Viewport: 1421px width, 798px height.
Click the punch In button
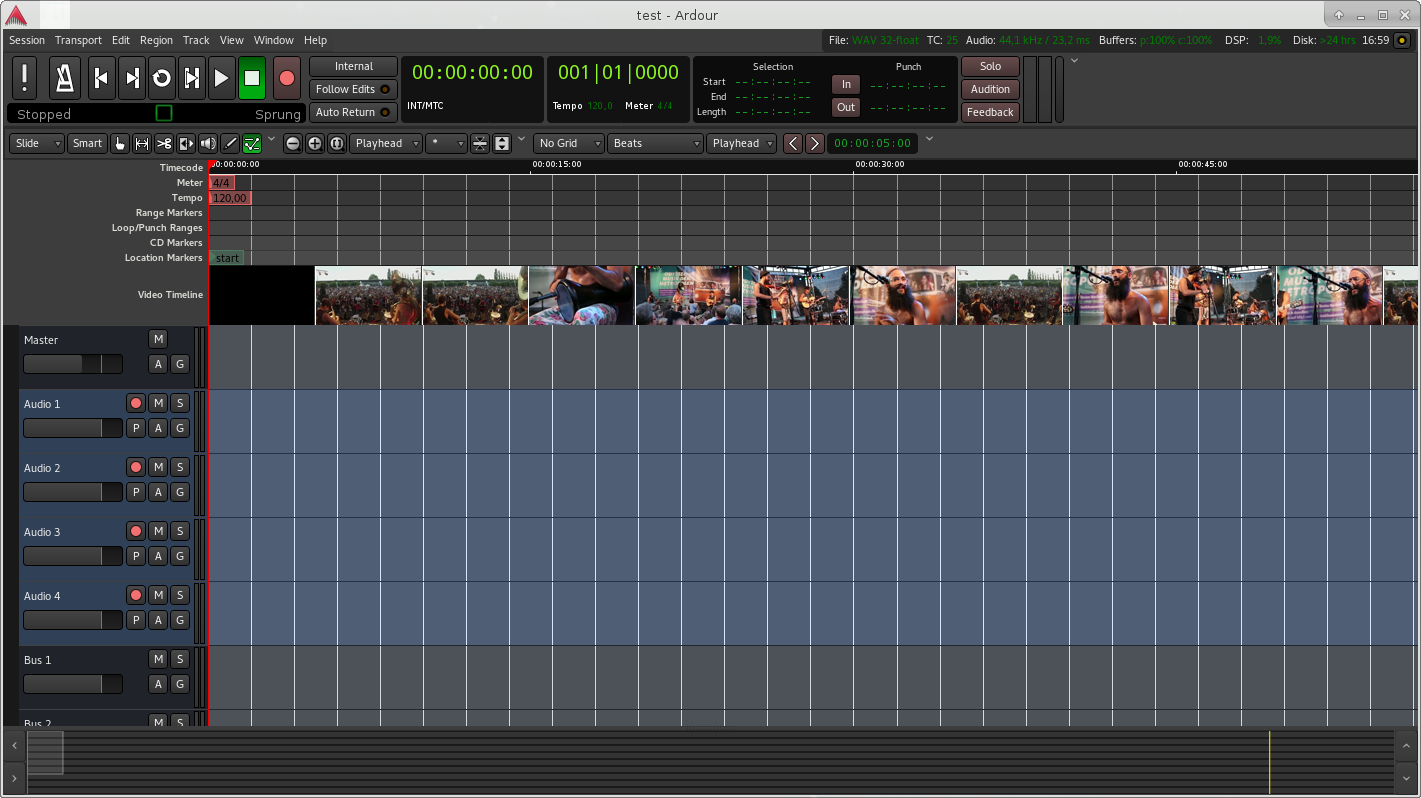point(846,84)
